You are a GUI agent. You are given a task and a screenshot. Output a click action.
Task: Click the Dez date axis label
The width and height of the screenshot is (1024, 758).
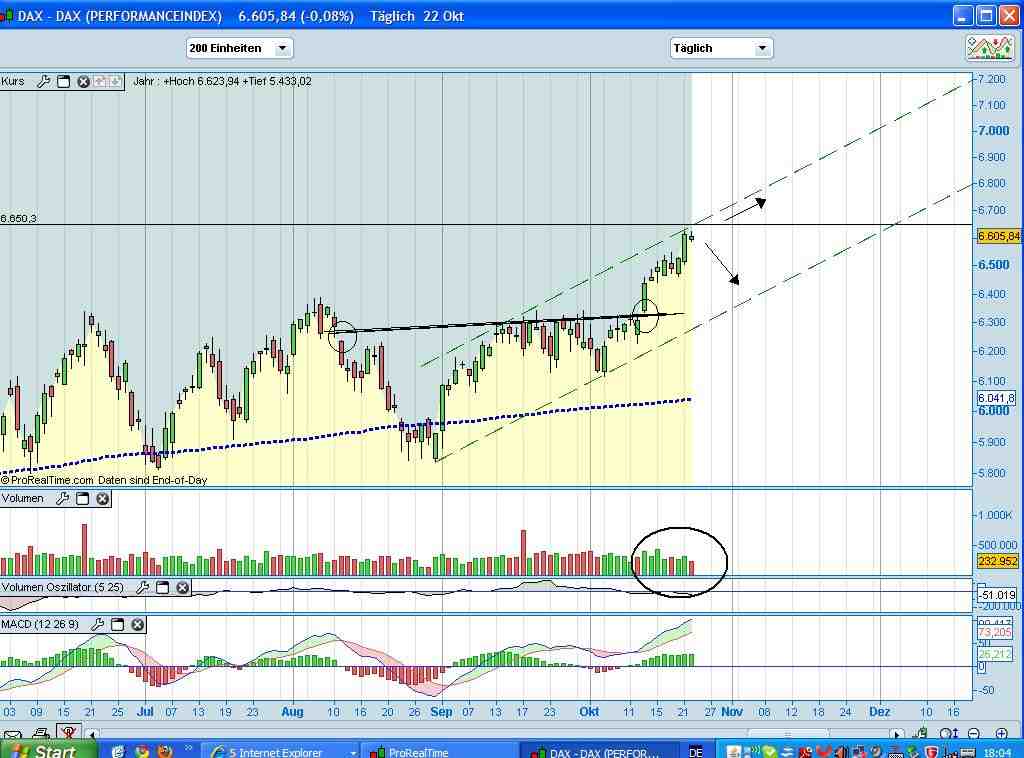[880, 712]
